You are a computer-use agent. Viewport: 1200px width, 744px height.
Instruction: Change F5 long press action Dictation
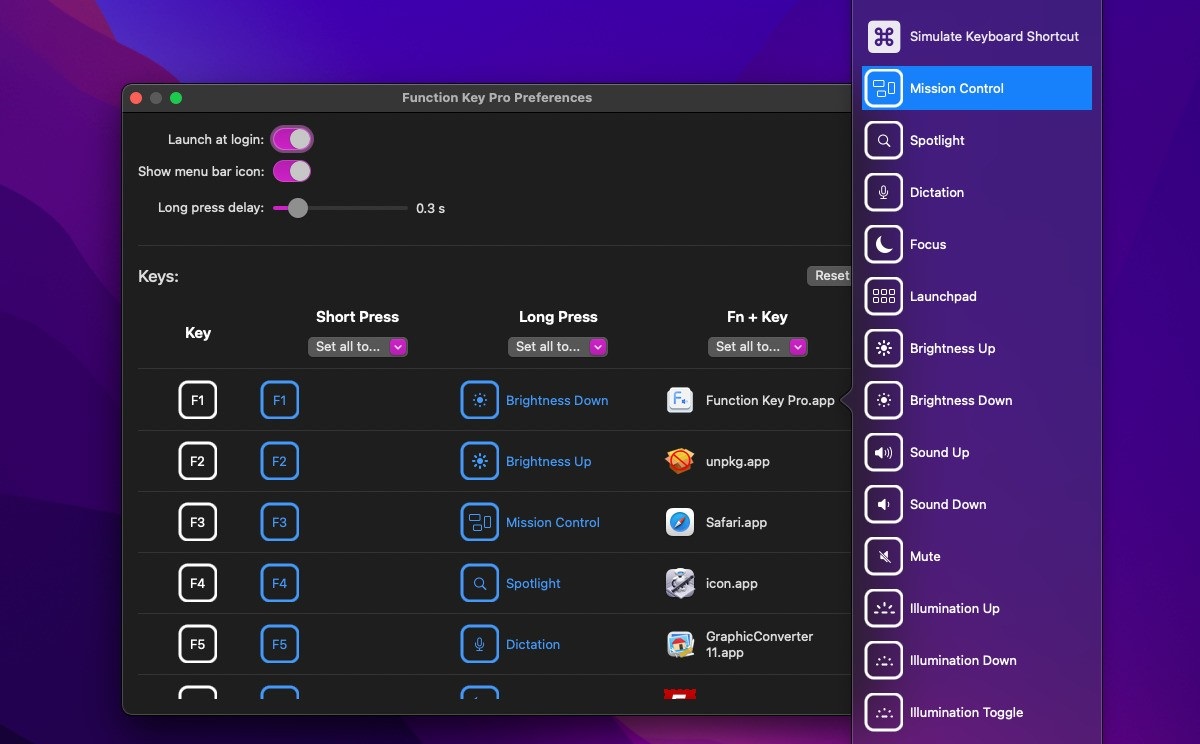coord(511,644)
